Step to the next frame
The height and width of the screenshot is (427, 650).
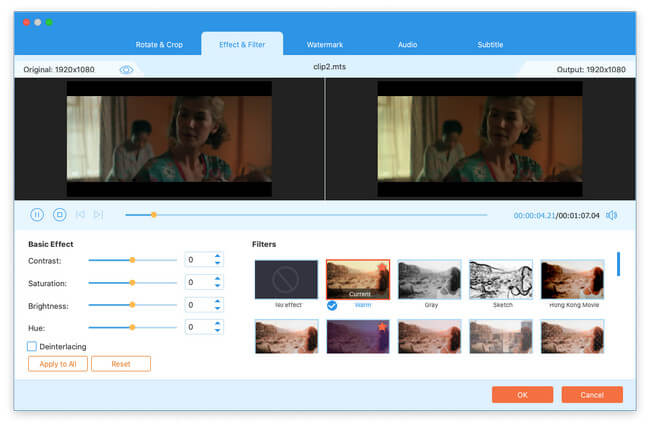tap(98, 214)
